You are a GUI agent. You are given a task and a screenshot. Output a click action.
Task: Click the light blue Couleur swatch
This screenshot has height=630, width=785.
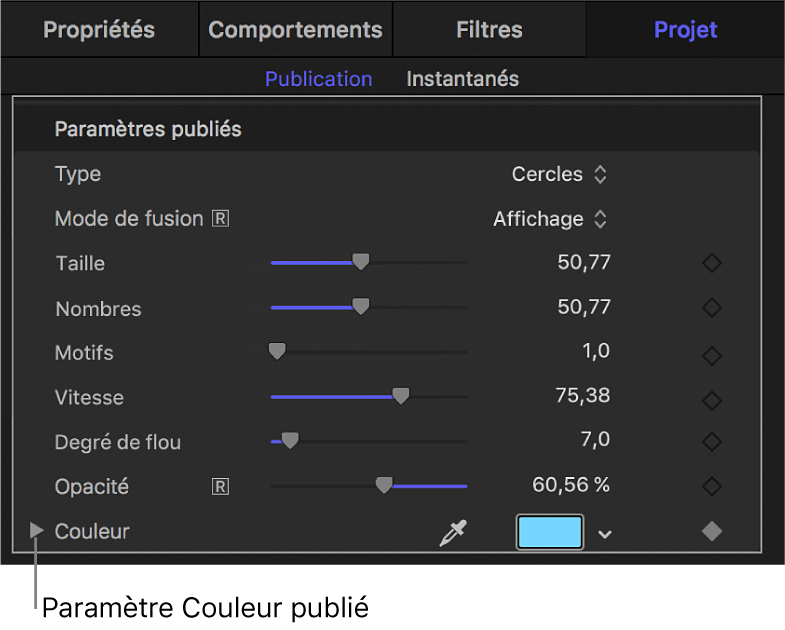[549, 532]
